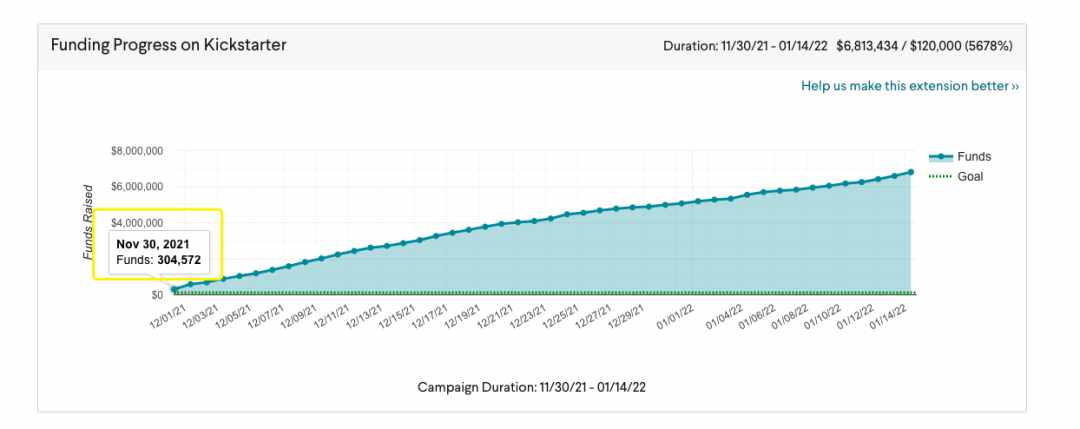Click the $6,000,000 y-axis label
The width and height of the screenshot is (1080, 429).
(136, 187)
